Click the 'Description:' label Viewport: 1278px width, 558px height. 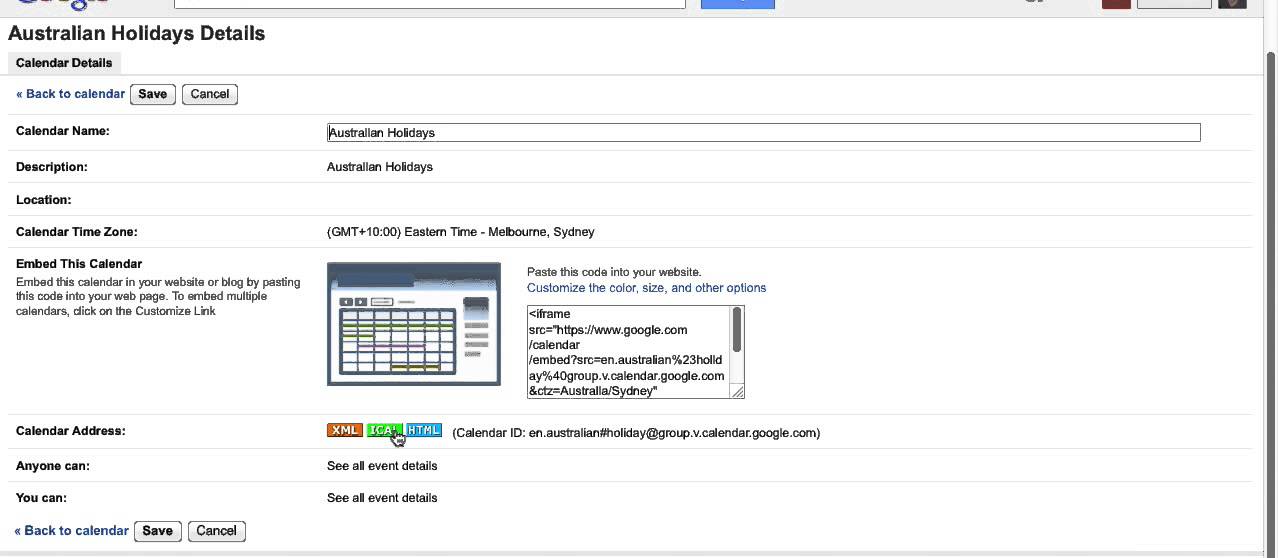pyautogui.click(x=52, y=167)
